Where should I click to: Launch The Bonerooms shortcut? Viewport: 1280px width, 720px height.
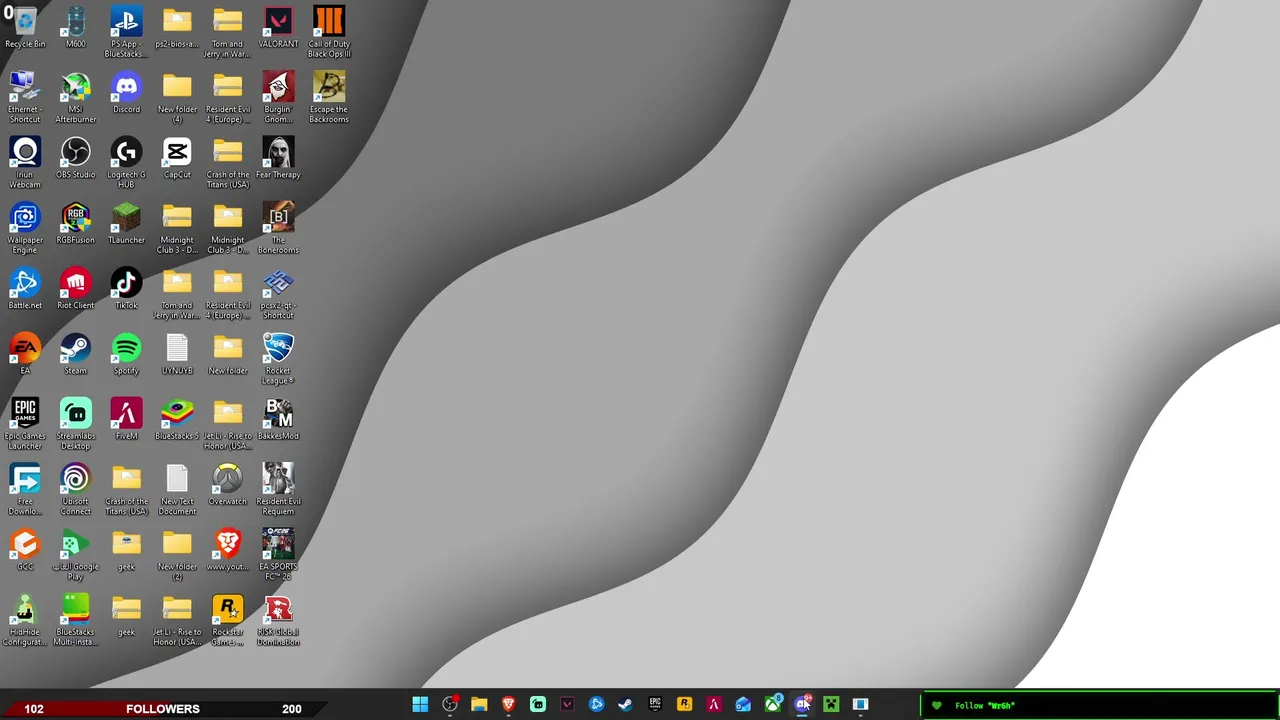click(278, 228)
